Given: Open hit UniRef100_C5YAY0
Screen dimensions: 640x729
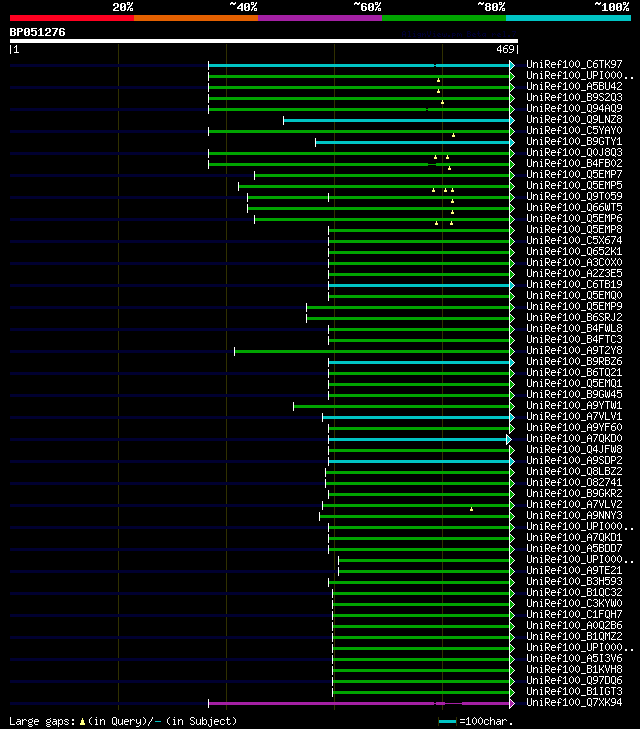Looking at the screenshot, I should 574,130.
